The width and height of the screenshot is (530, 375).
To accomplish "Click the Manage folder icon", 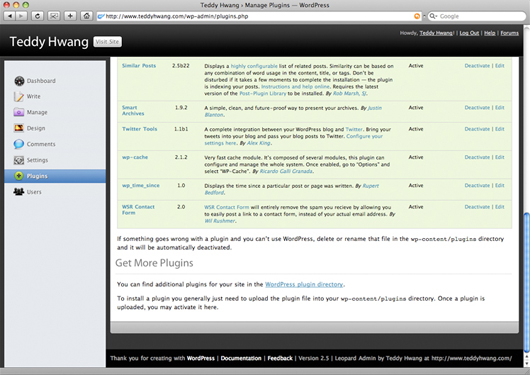I will [19, 112].
